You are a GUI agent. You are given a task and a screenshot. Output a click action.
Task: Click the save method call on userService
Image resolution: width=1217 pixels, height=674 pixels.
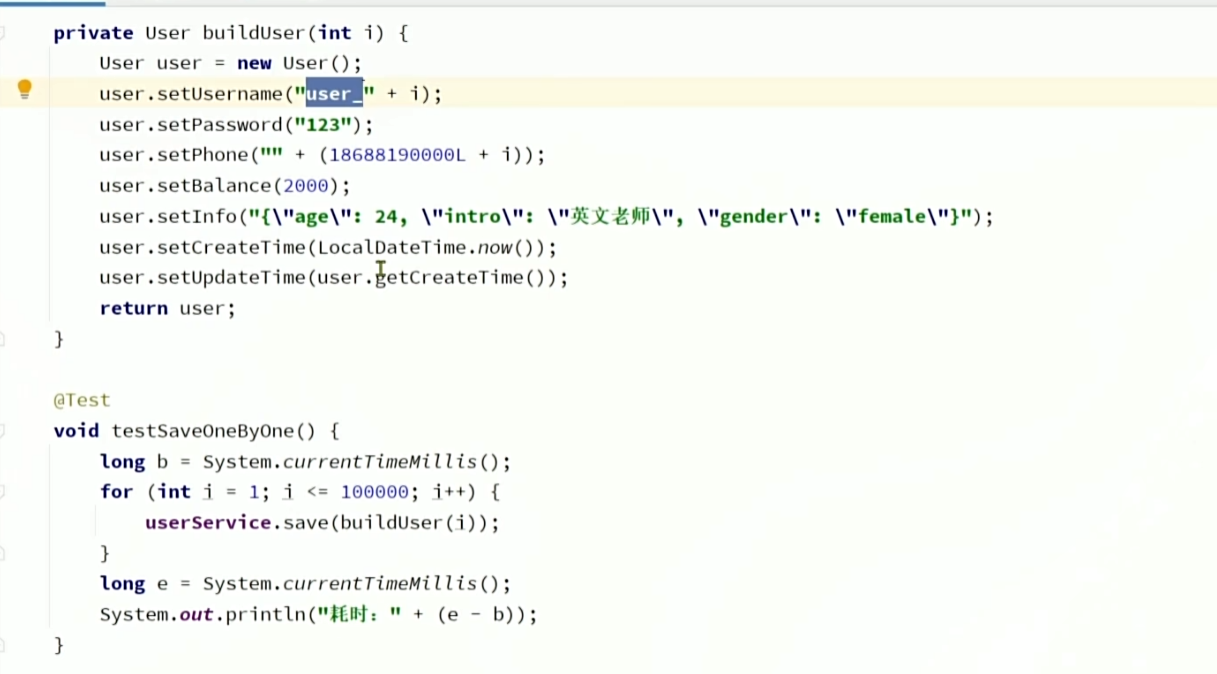[305, 523]
